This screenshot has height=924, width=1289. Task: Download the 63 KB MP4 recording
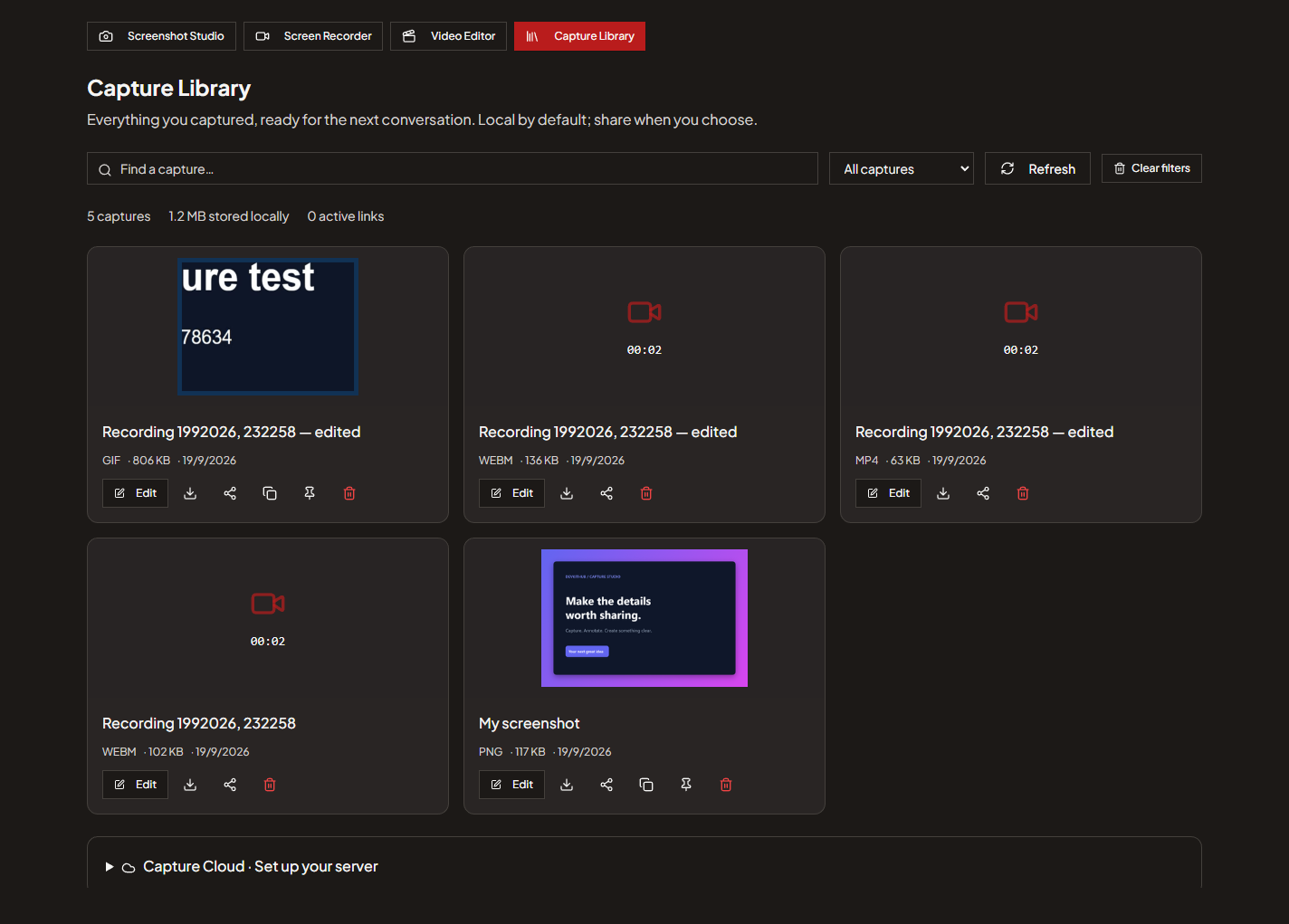[943, 493]
